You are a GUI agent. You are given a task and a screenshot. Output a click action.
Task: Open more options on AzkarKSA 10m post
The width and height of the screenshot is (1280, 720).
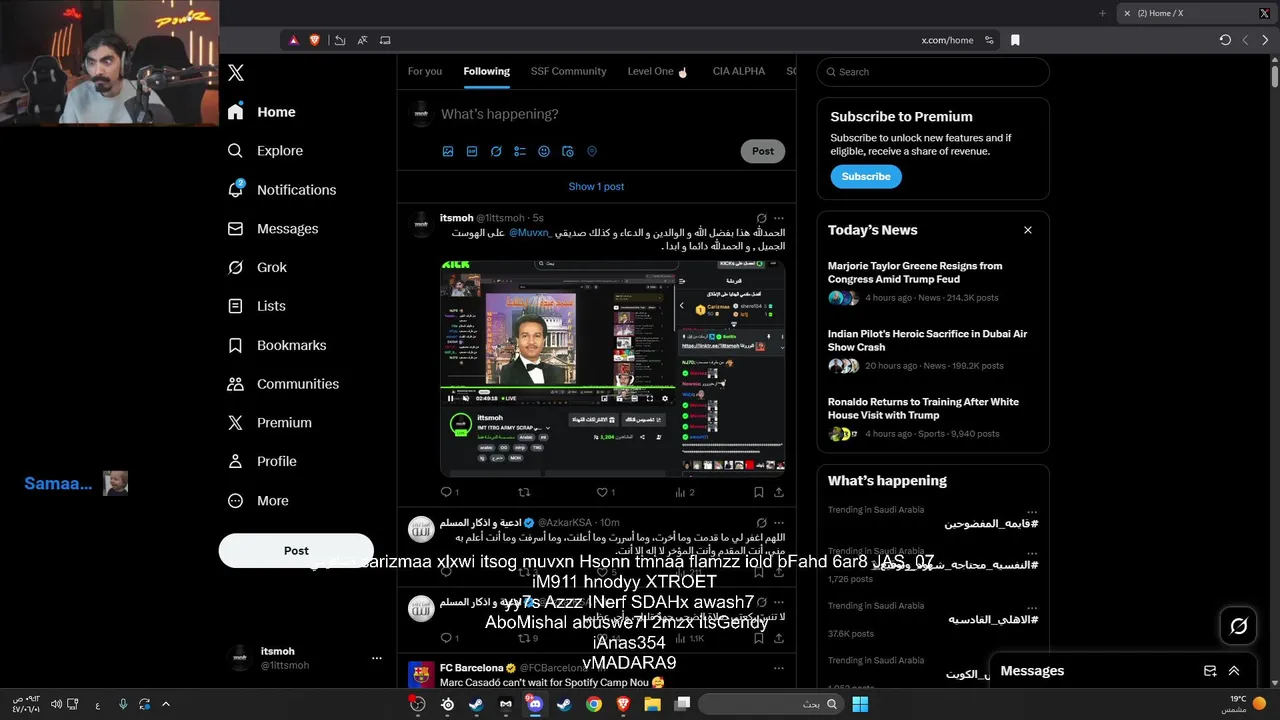(779, 523)
